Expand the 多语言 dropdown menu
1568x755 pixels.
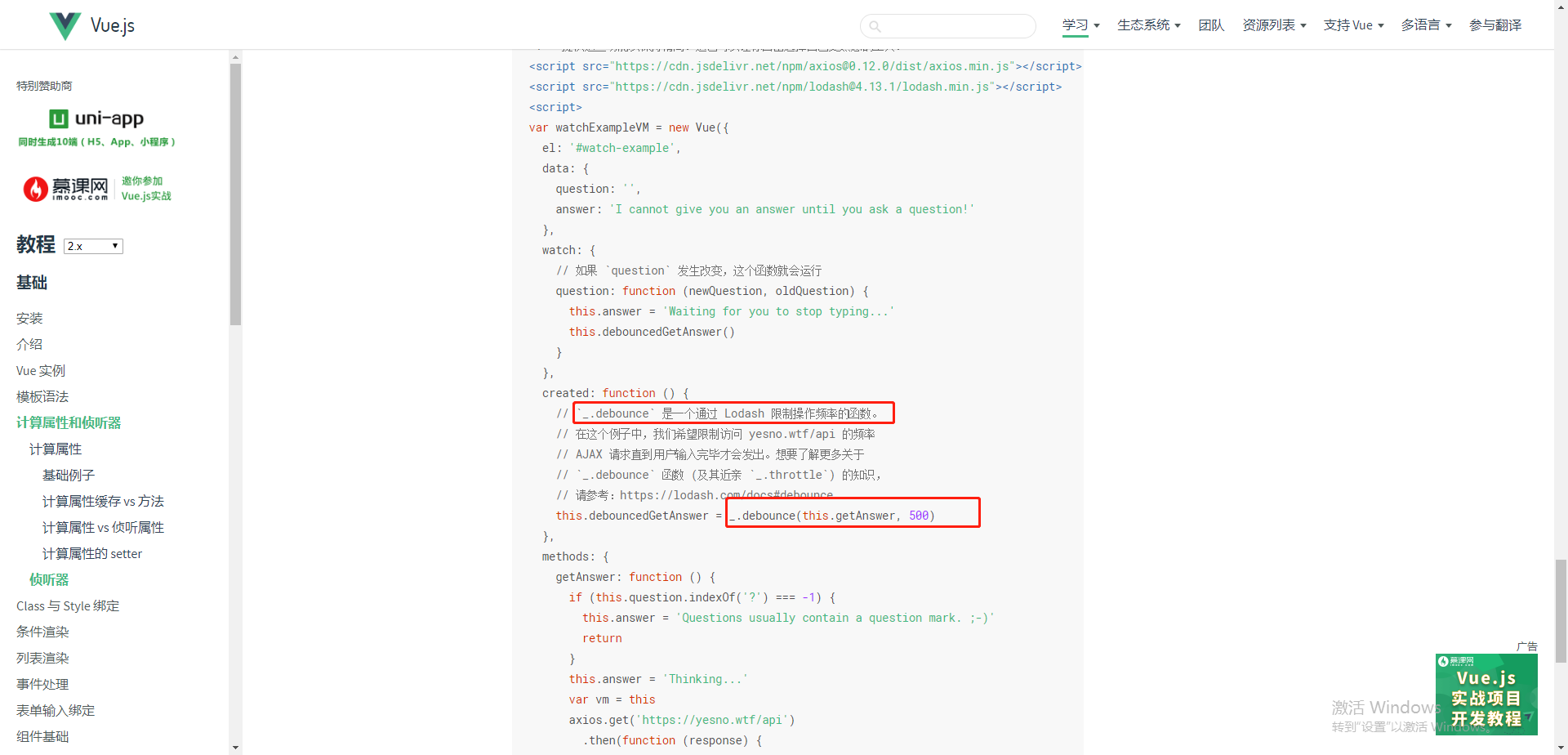[x=1426, y=25]
